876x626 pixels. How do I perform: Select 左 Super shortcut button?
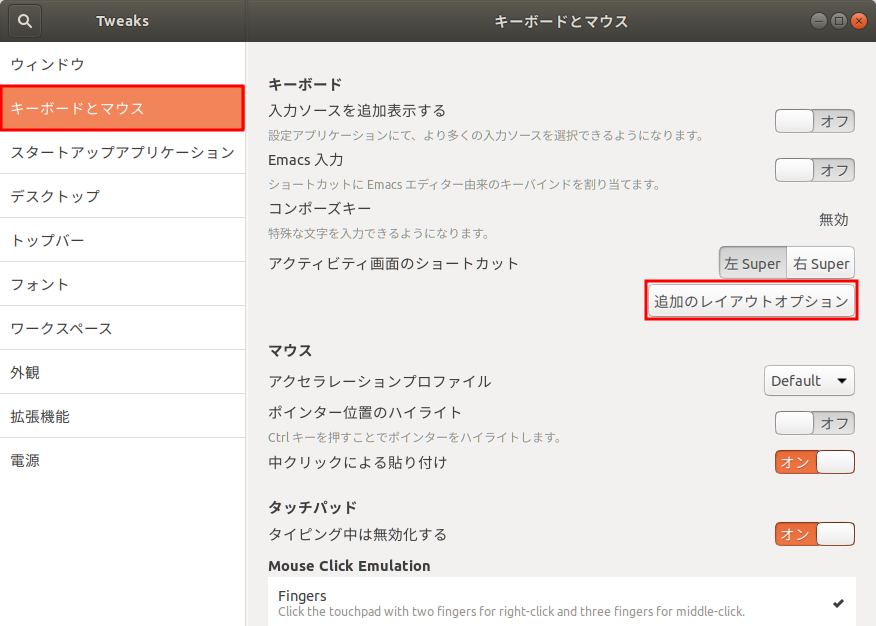pyautogui.click(x=752, y=264)
